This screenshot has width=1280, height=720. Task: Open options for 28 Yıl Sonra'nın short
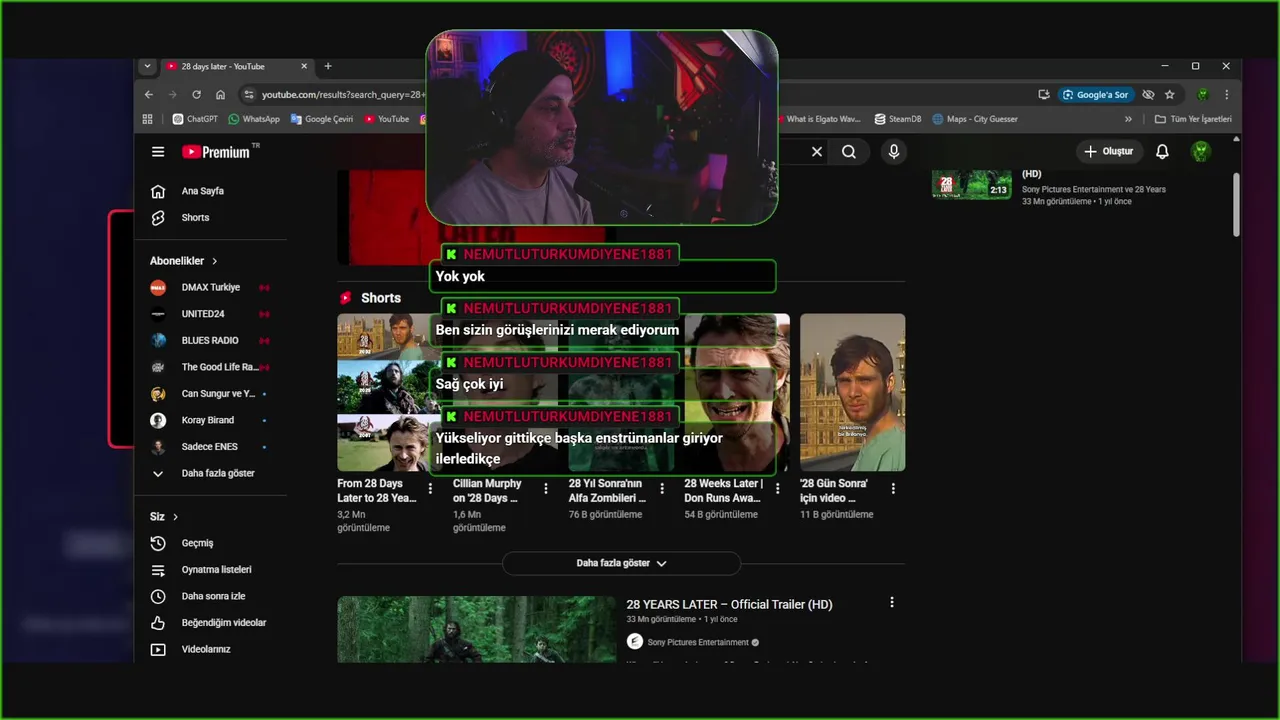662,489
